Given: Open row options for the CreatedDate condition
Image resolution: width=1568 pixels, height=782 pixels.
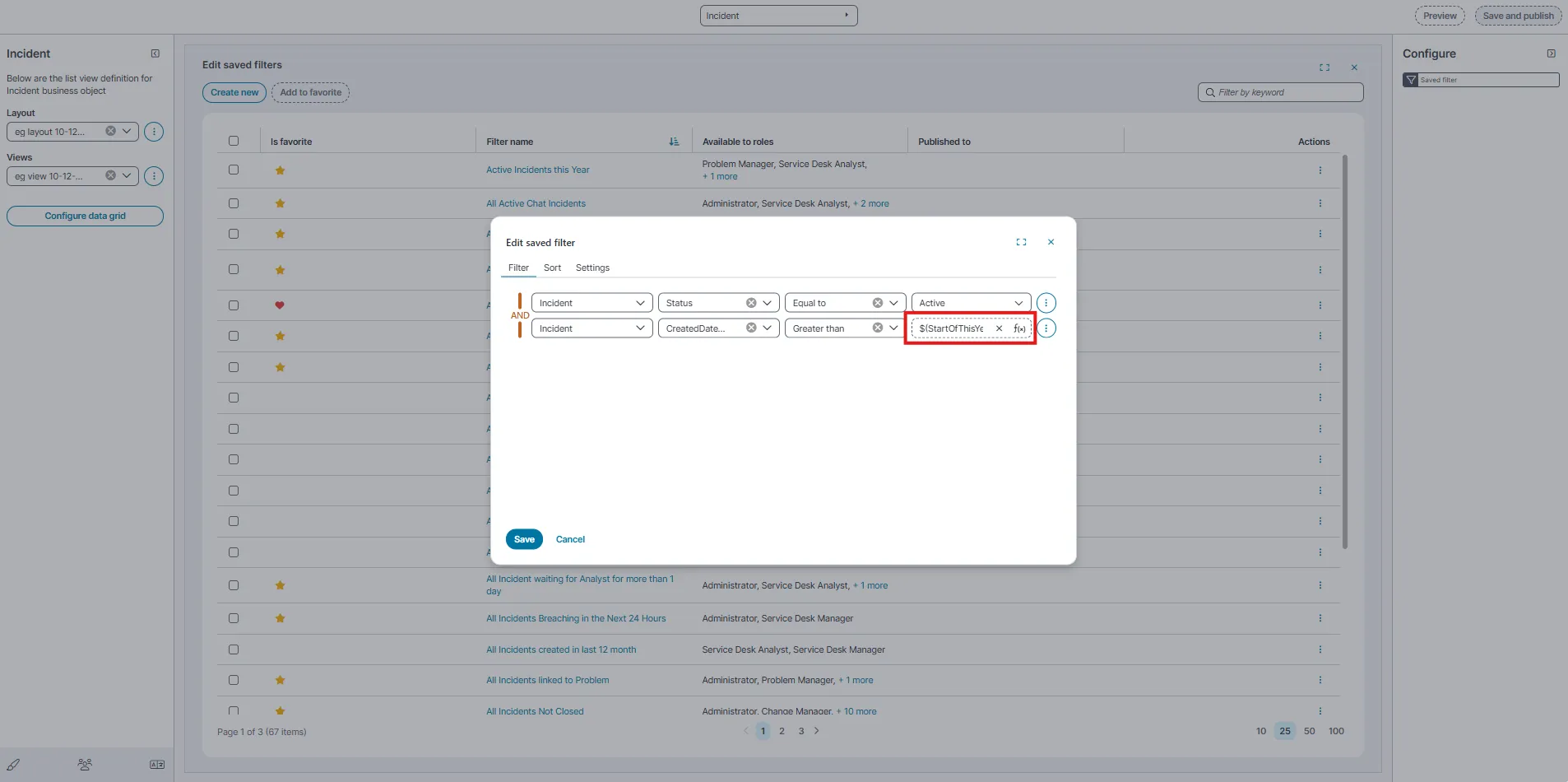Looking at the screenshot, I should click(x=1046, y=328).
